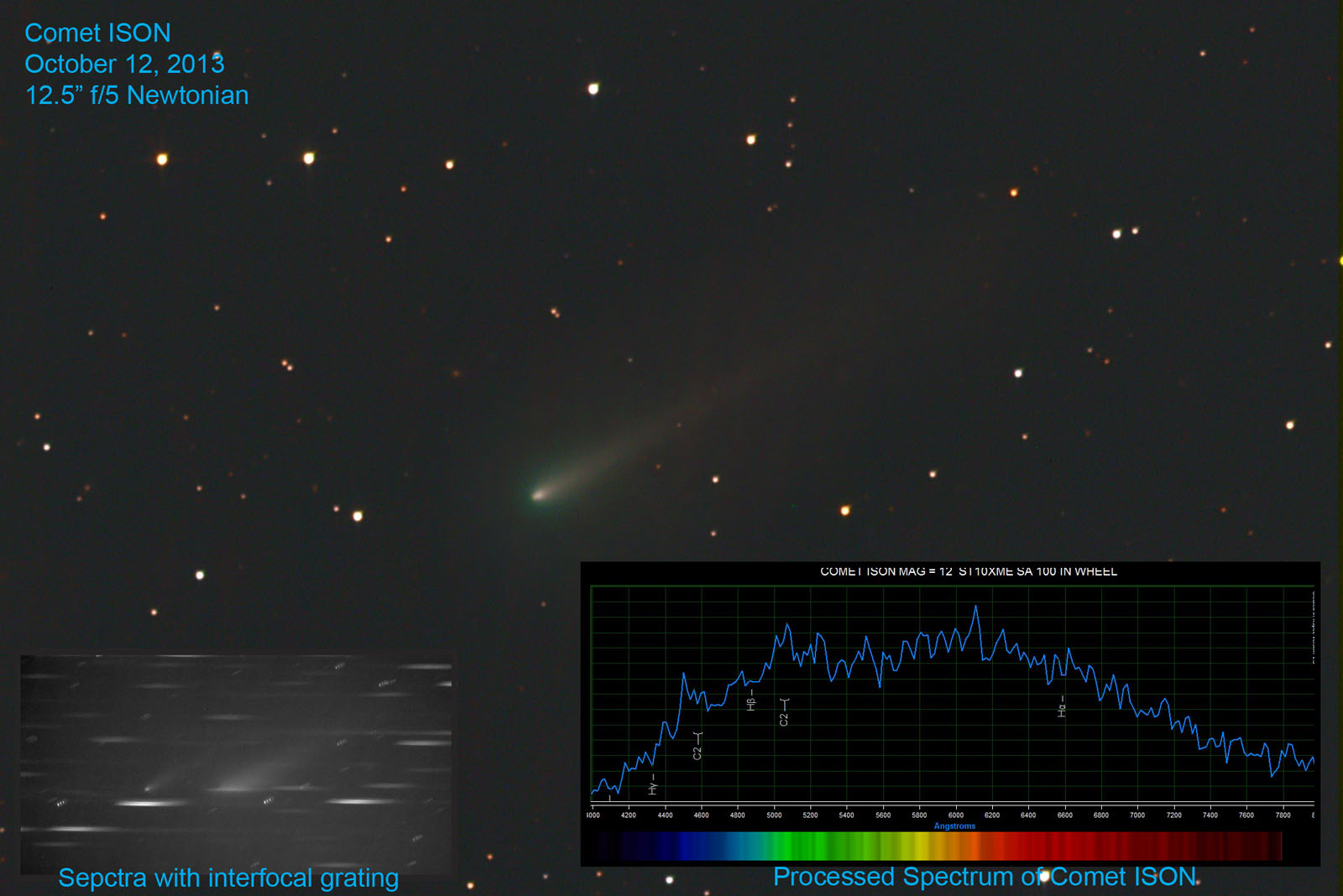Click the "Sepctra with interfocal grating" caption
Screen dimensions: 1343x896
pyautogui.click(x=228, y=878)
